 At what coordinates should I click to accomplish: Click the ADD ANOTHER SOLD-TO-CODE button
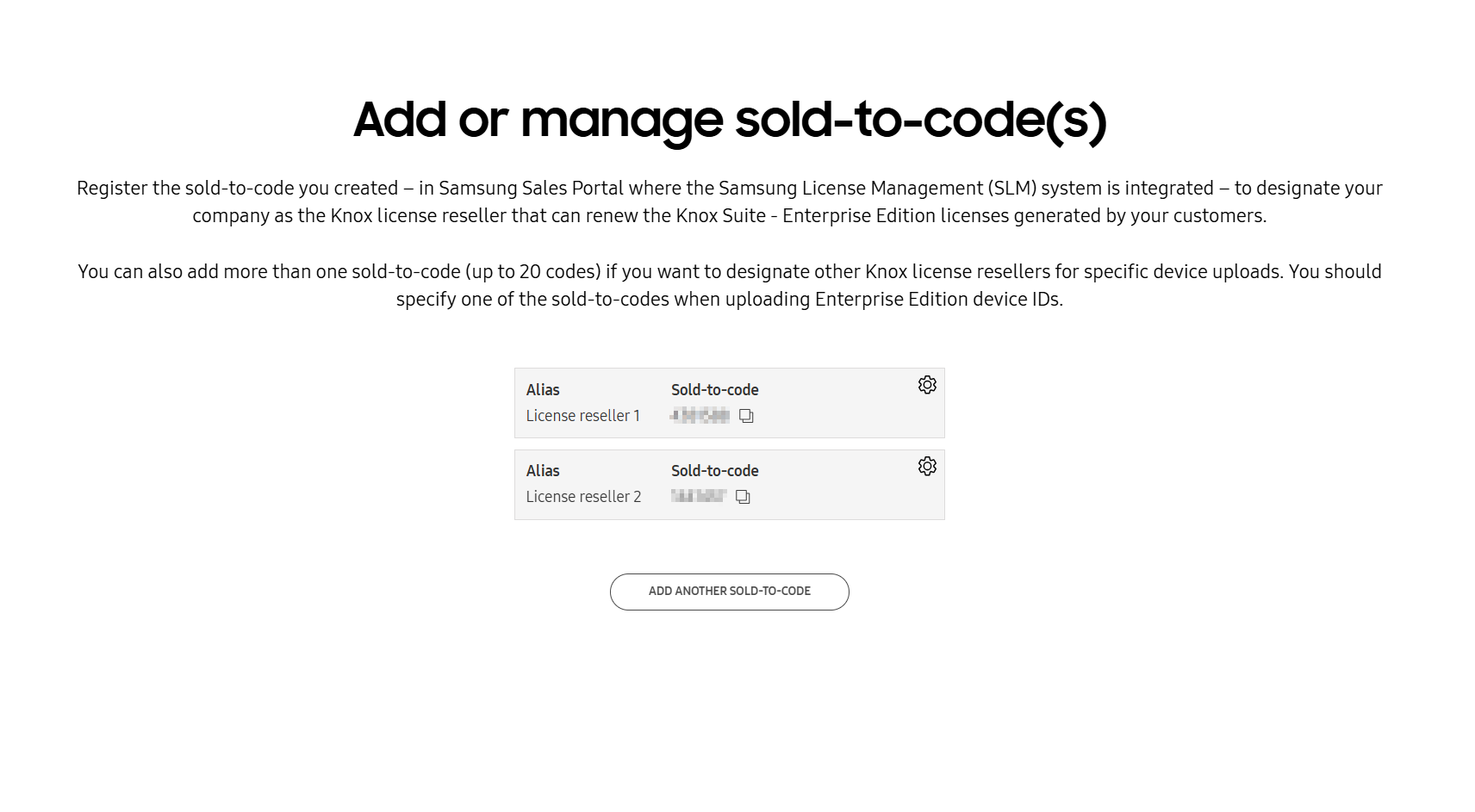coord(729,592)
